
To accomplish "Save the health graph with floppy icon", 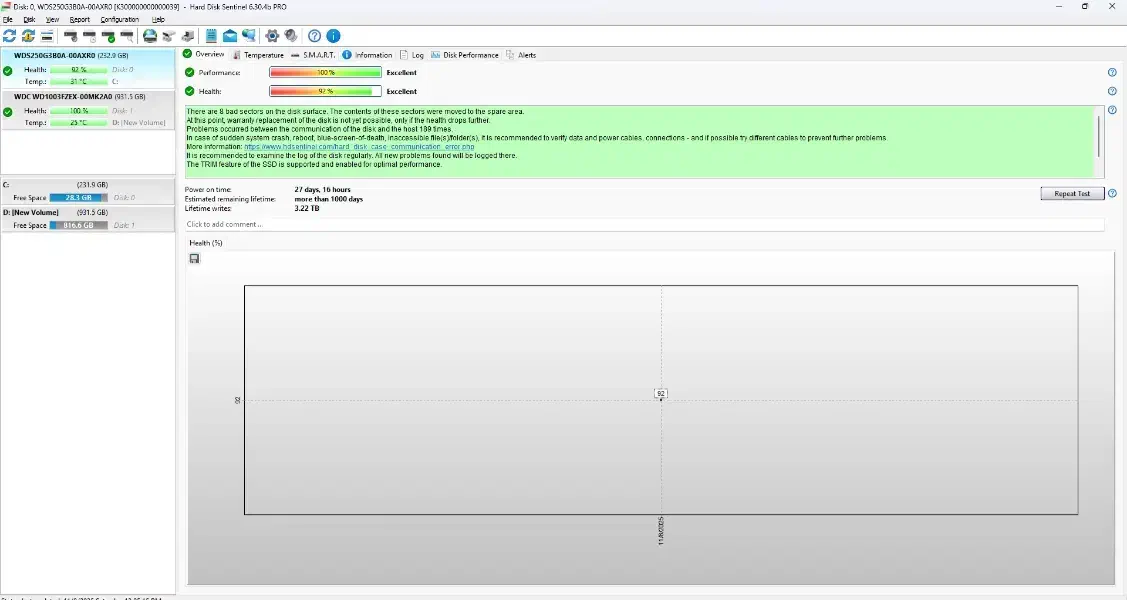I will click(194, 259).
